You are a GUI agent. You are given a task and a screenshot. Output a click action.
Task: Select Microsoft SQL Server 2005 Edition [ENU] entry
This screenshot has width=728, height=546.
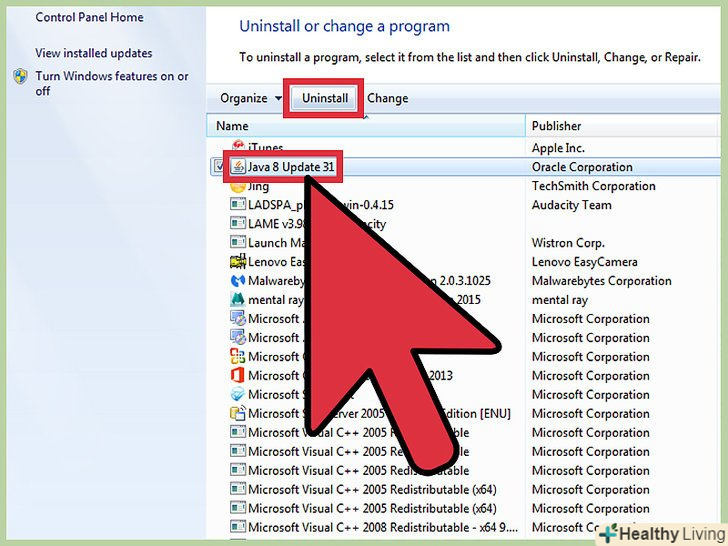pos(379,413)
